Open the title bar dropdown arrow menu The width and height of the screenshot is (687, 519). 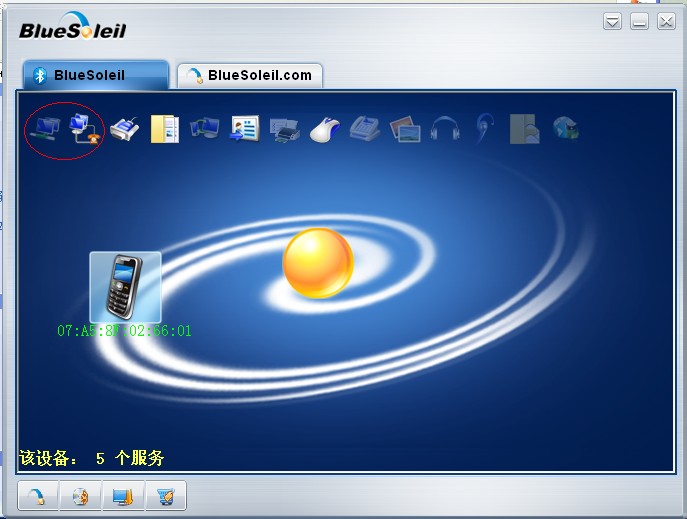[x=612, y=21]
